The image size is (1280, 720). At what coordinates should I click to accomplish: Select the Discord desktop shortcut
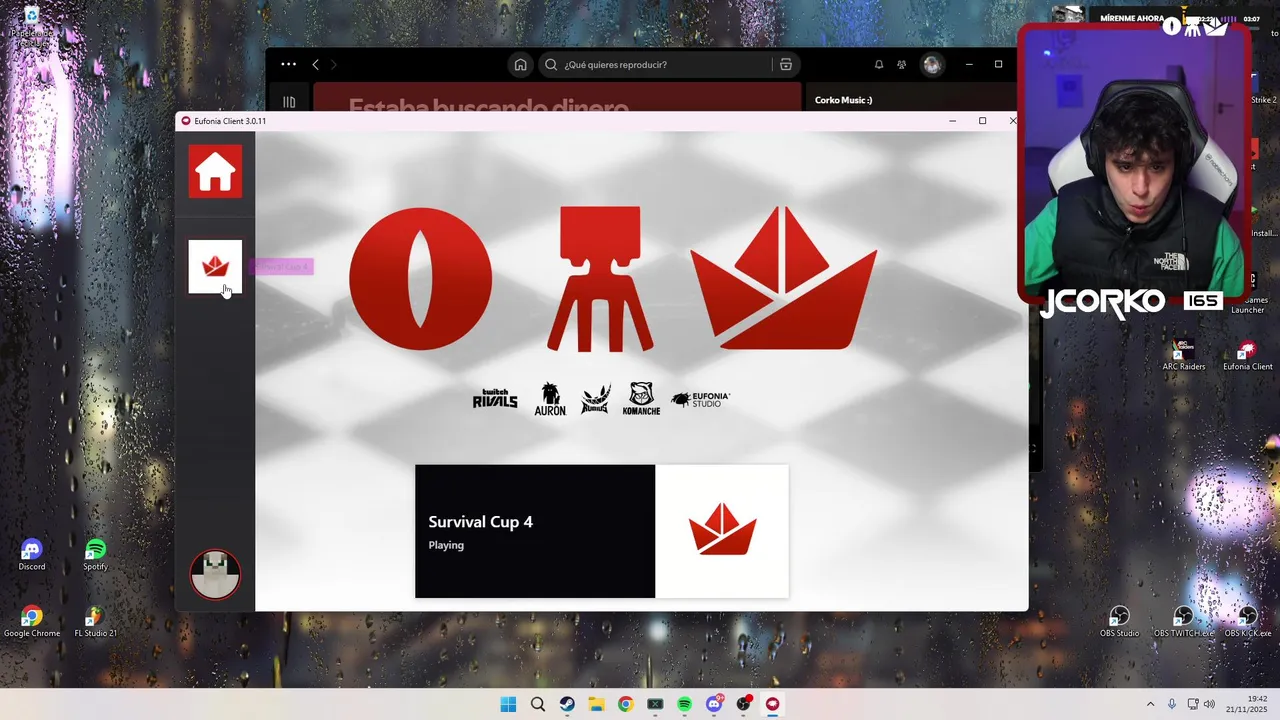coord(31,555)
